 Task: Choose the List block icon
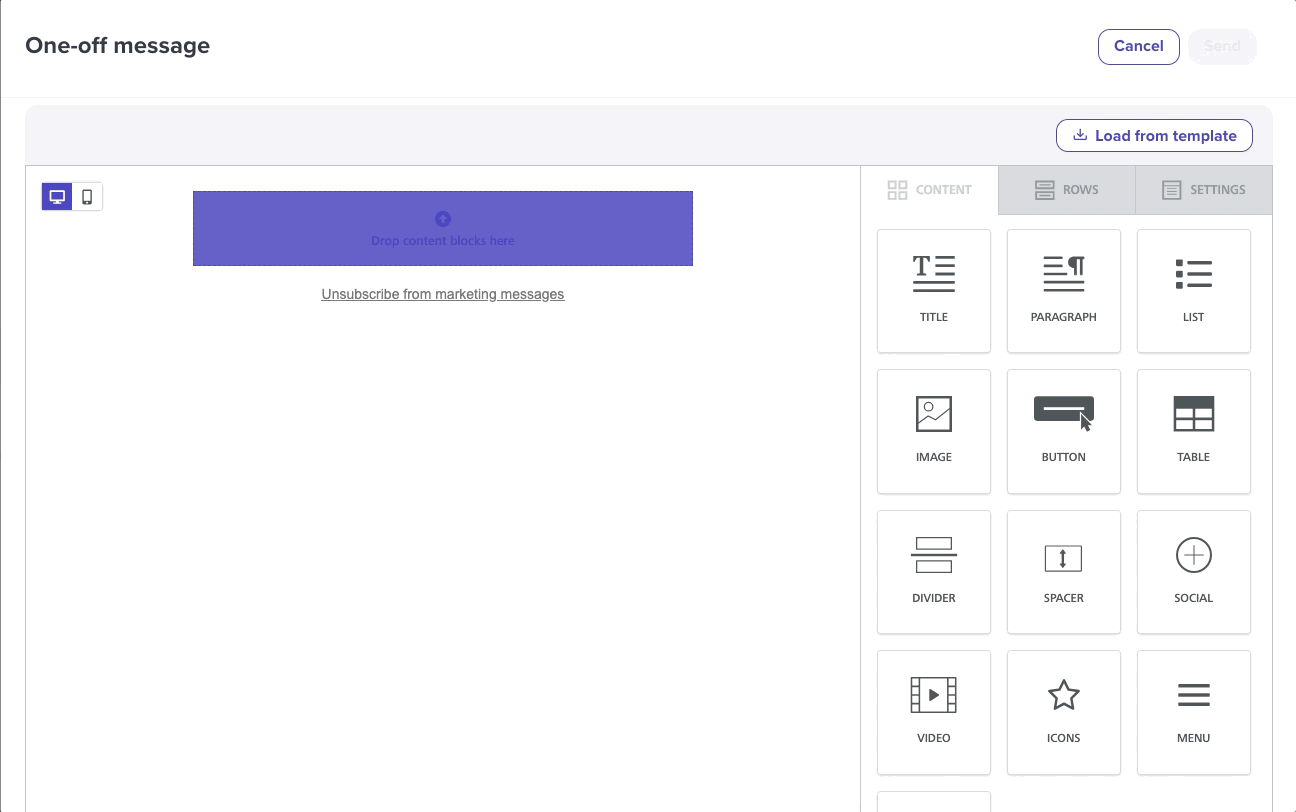coord(1193,290)
